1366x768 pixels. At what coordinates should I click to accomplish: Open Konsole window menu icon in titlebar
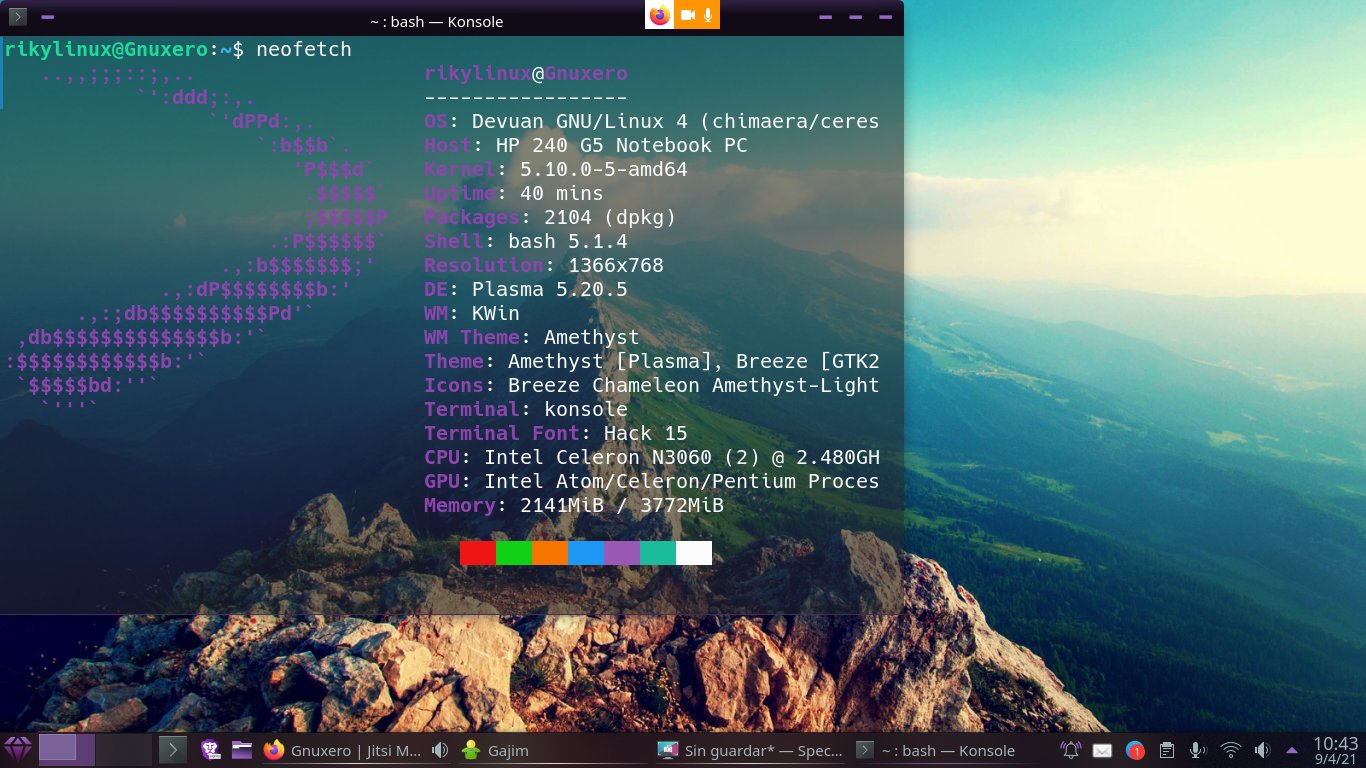(18, 17)
